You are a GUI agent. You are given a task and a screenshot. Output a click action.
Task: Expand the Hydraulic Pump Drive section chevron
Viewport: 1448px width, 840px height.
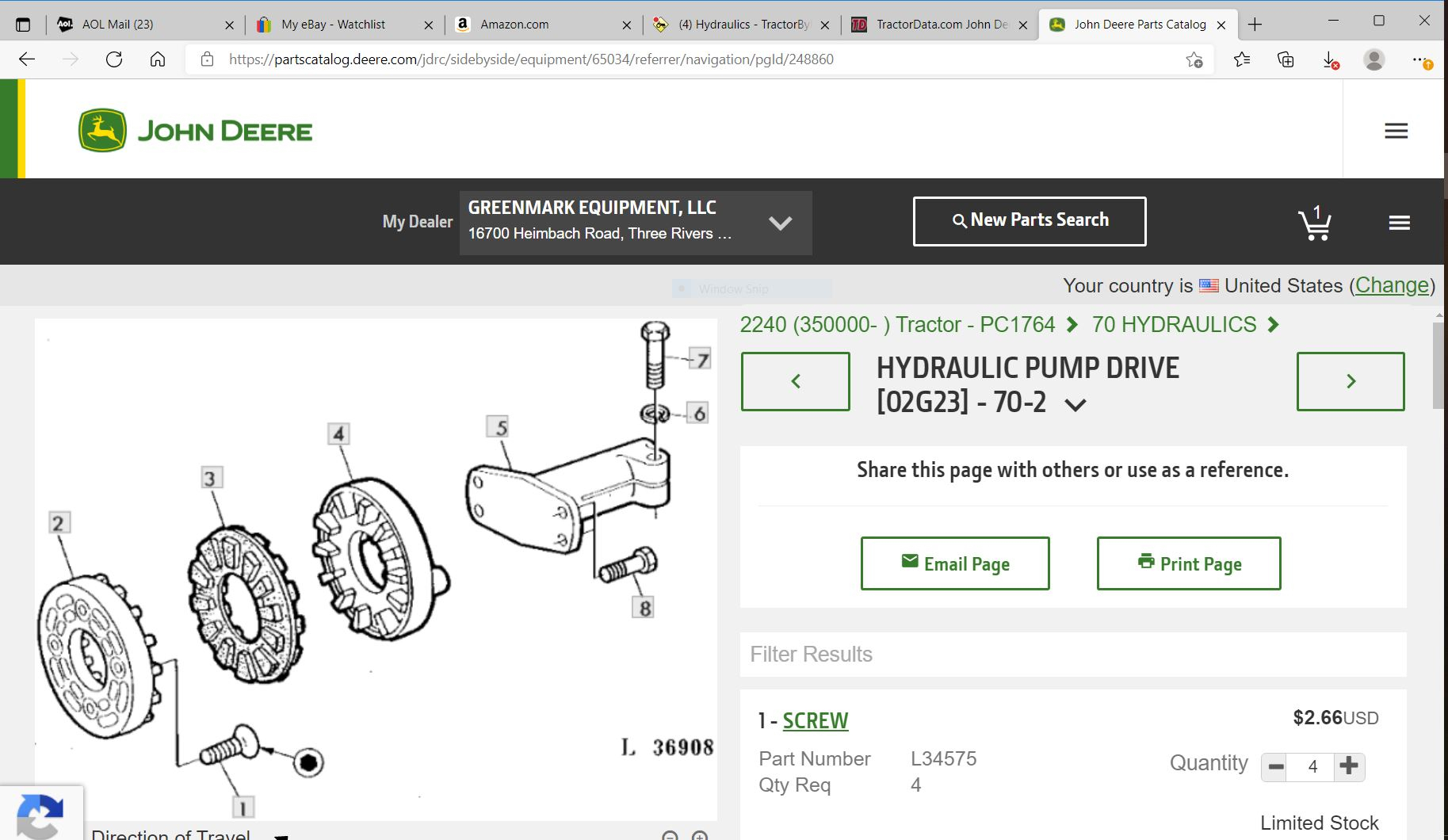click(x=1075, y=405)
